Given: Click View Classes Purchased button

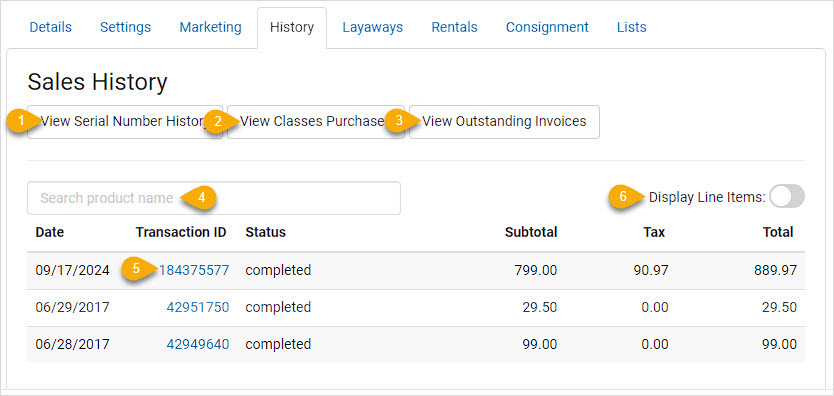Looking at the screenshot, I should pyautogui.click(x=316, y=122).
